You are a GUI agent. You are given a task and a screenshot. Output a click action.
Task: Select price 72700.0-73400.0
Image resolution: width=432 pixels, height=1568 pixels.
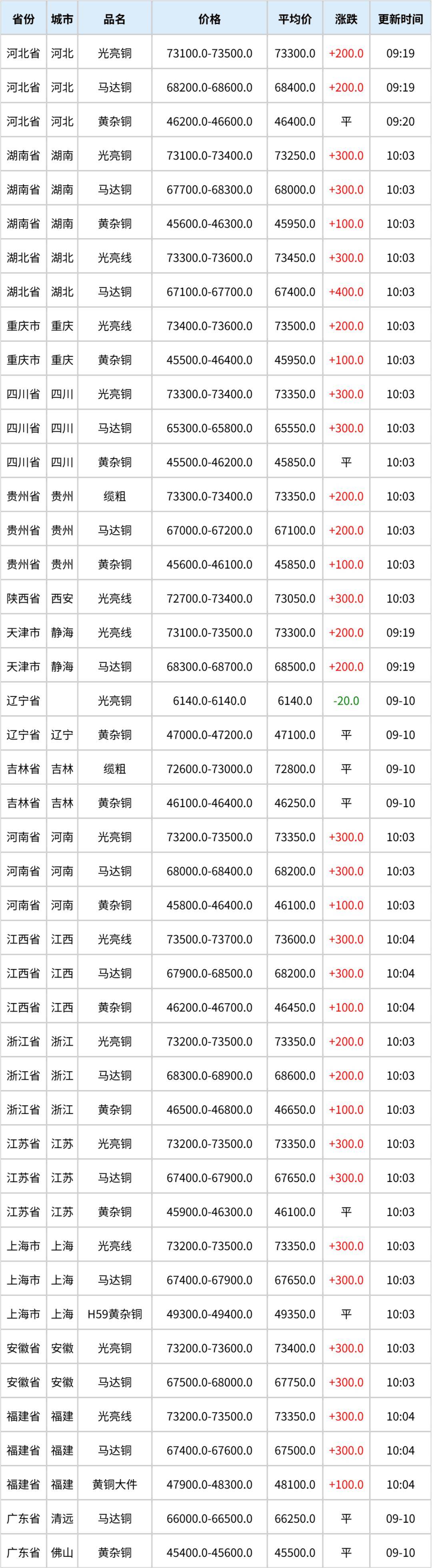pyautogui.click(x=209, y=598)
